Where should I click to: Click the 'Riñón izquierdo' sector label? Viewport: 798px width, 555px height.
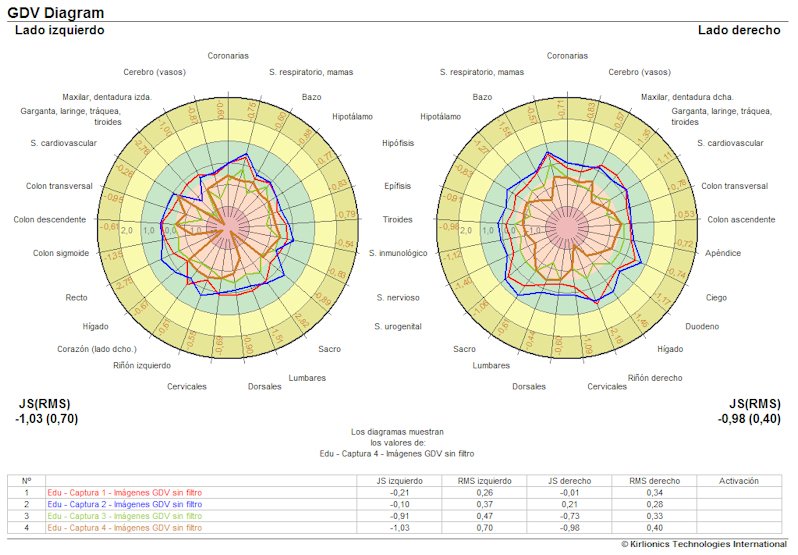tap(141, 365)
